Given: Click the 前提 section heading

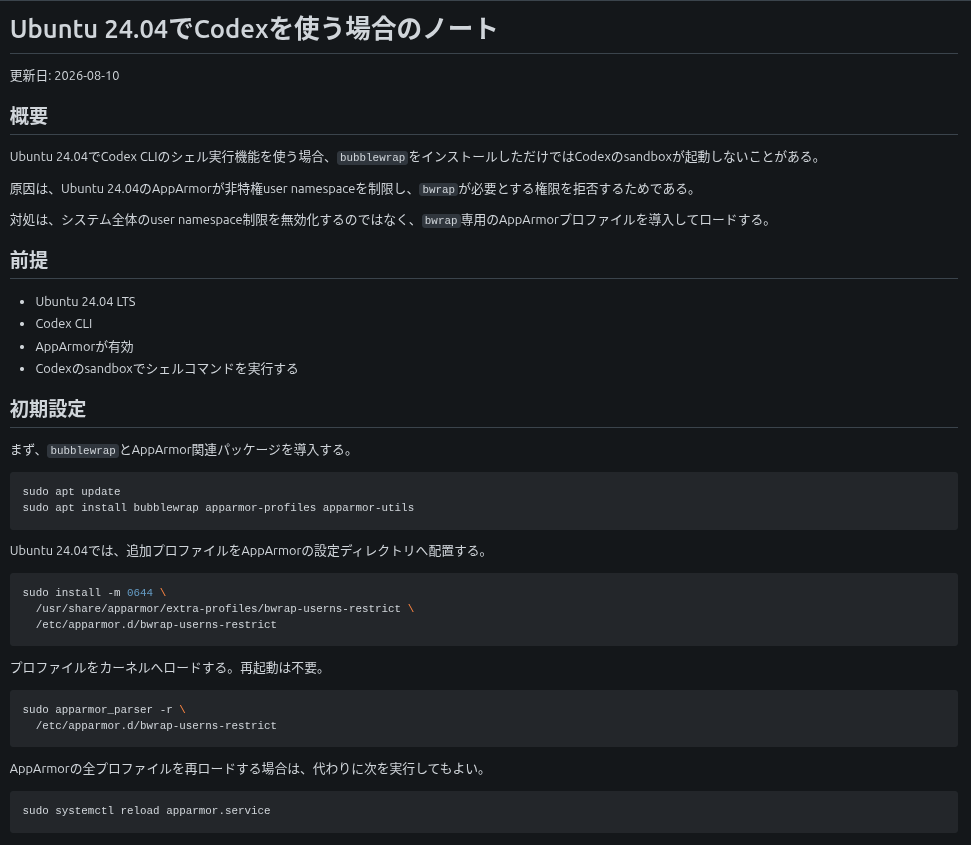Looking at the screenshot, I should (29, 260).
